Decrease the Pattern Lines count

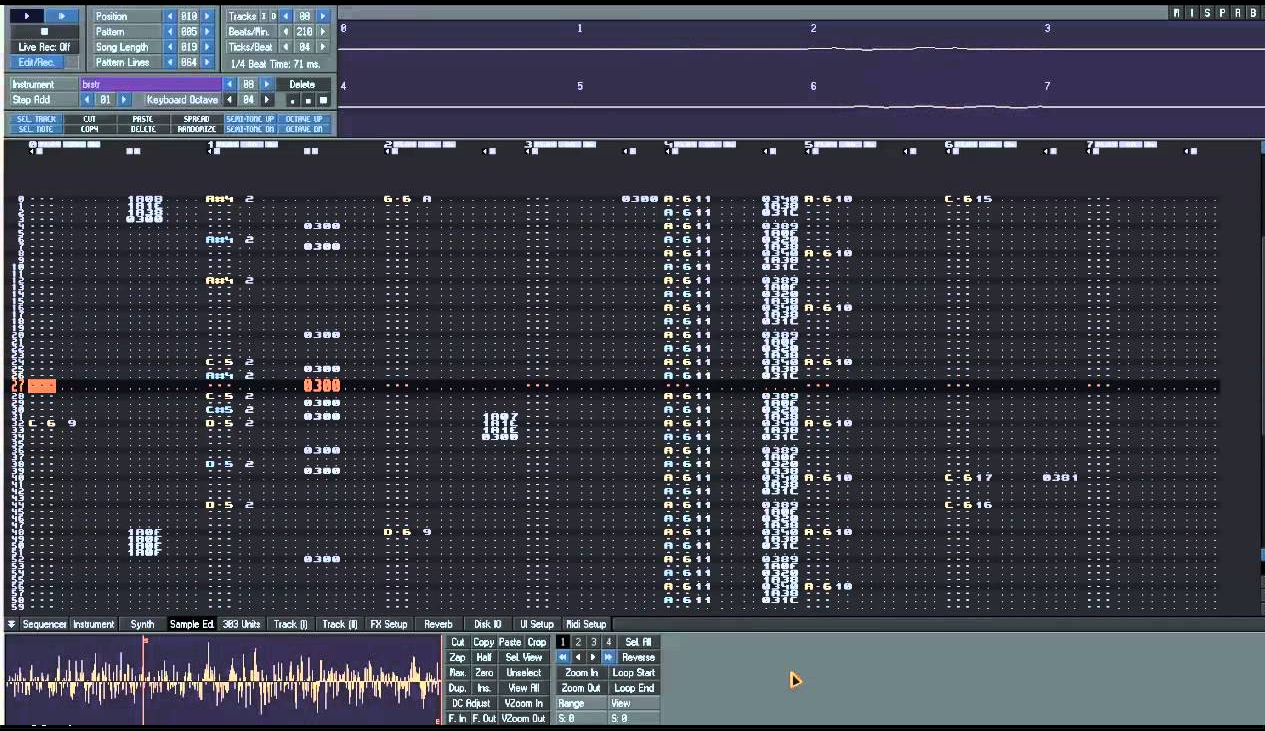170,62
